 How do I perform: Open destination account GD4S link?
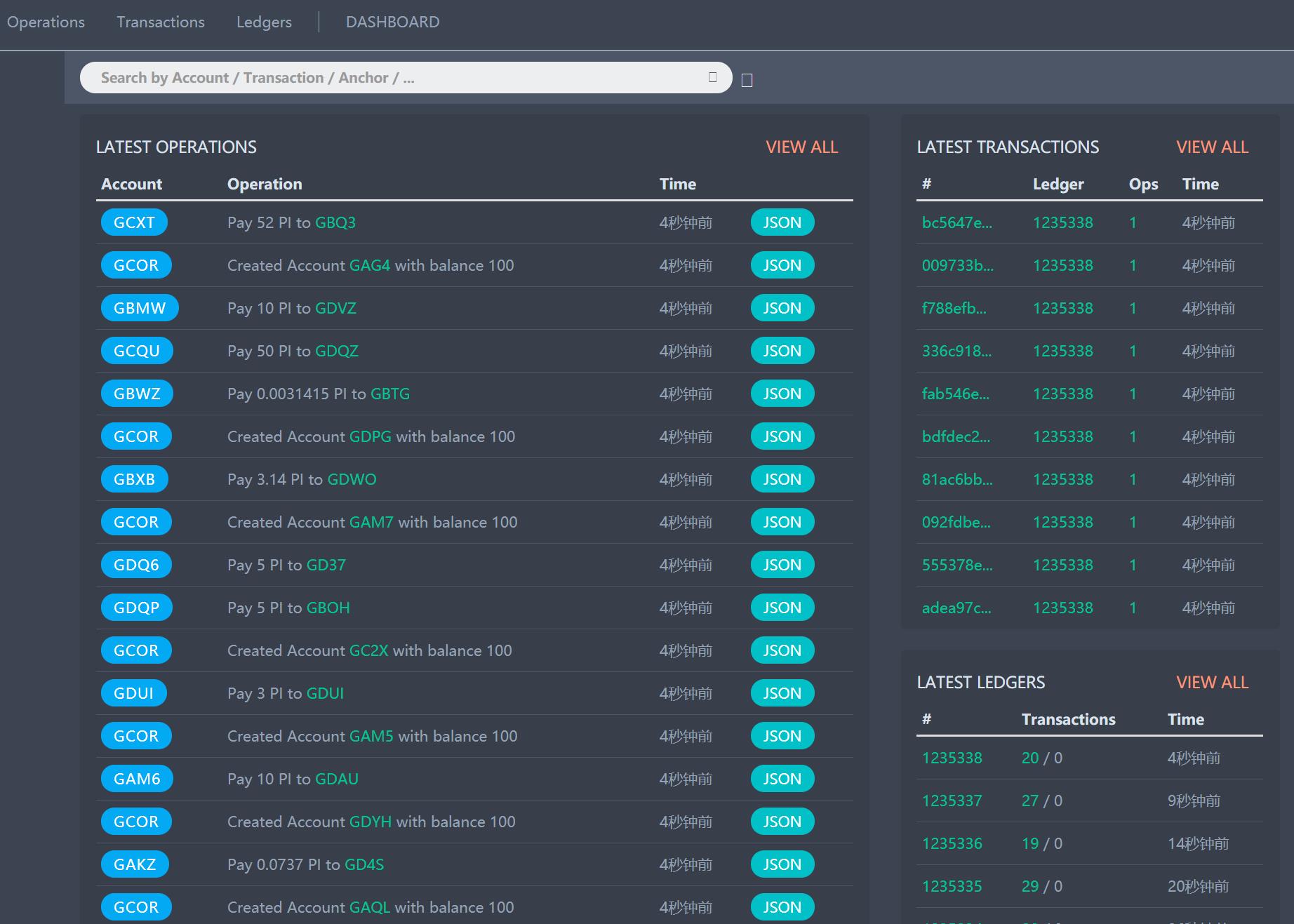point(364,864)
